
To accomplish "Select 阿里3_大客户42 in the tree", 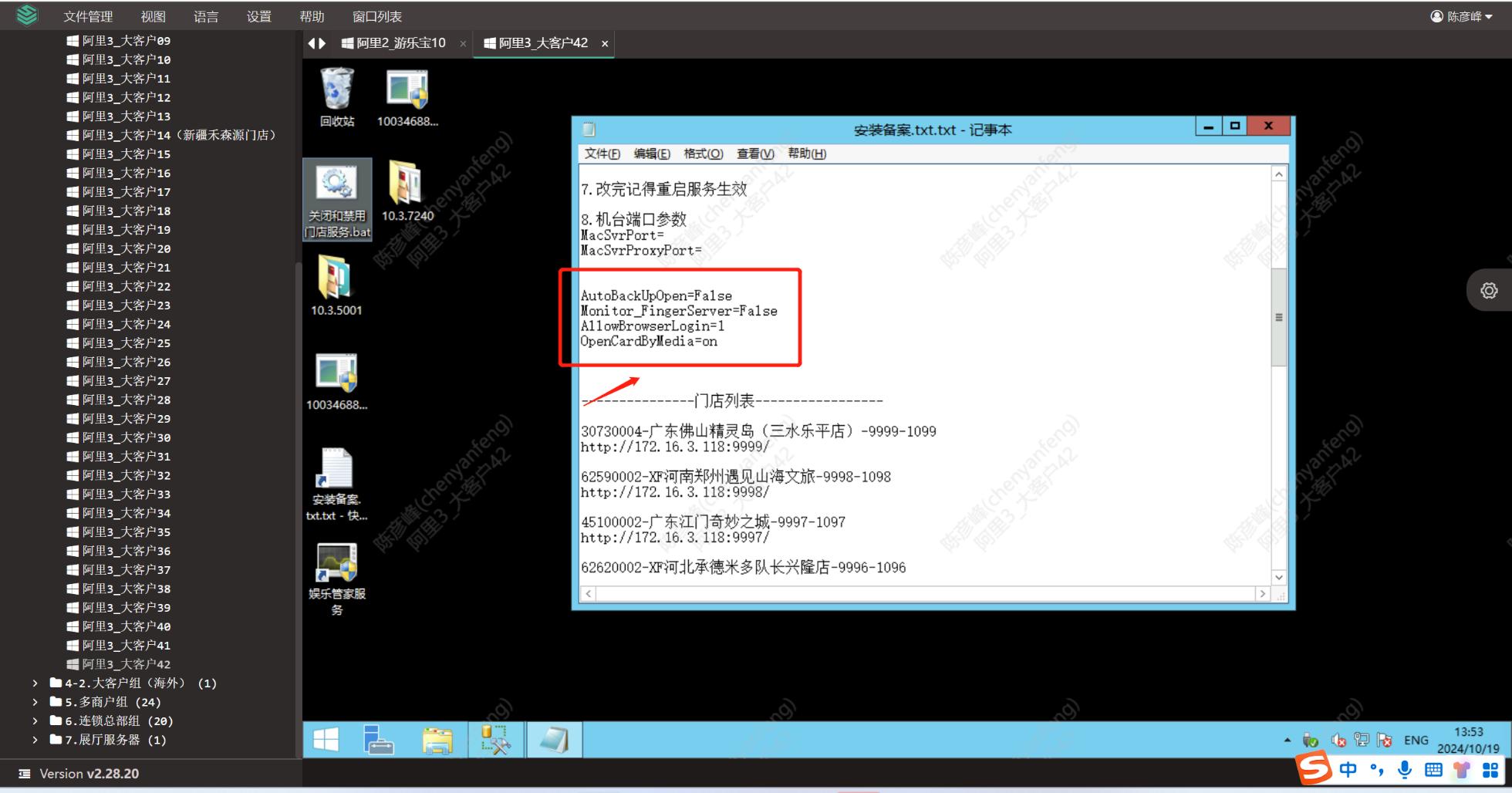I will (x=119, y=664).
